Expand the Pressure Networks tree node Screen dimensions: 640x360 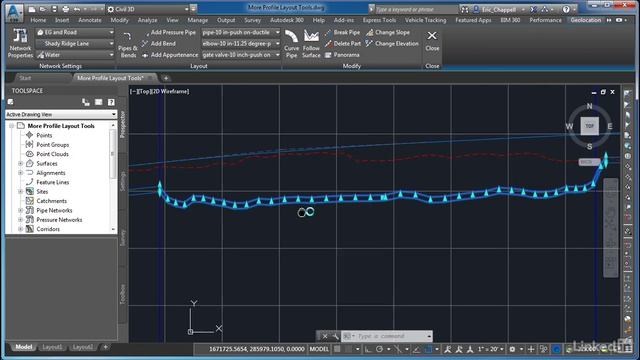click(x=20, y=220)
